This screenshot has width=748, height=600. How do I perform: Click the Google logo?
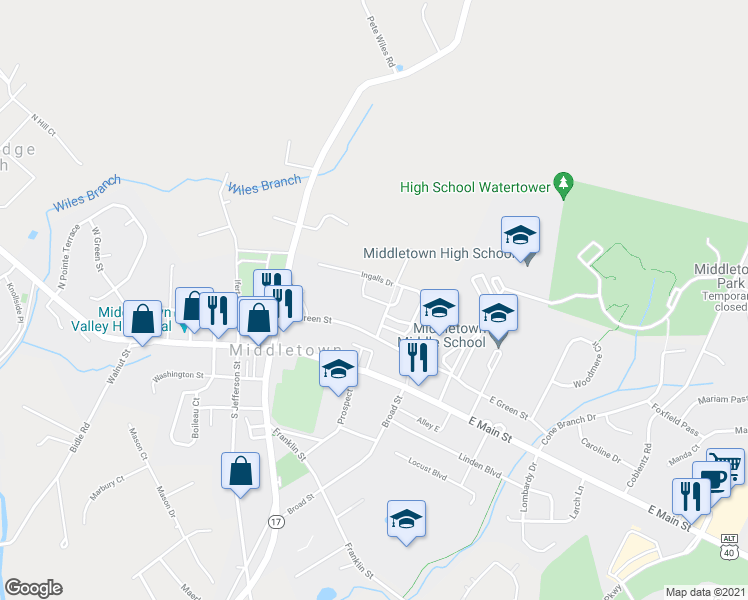pyautogui.click(x=33, y=587)
